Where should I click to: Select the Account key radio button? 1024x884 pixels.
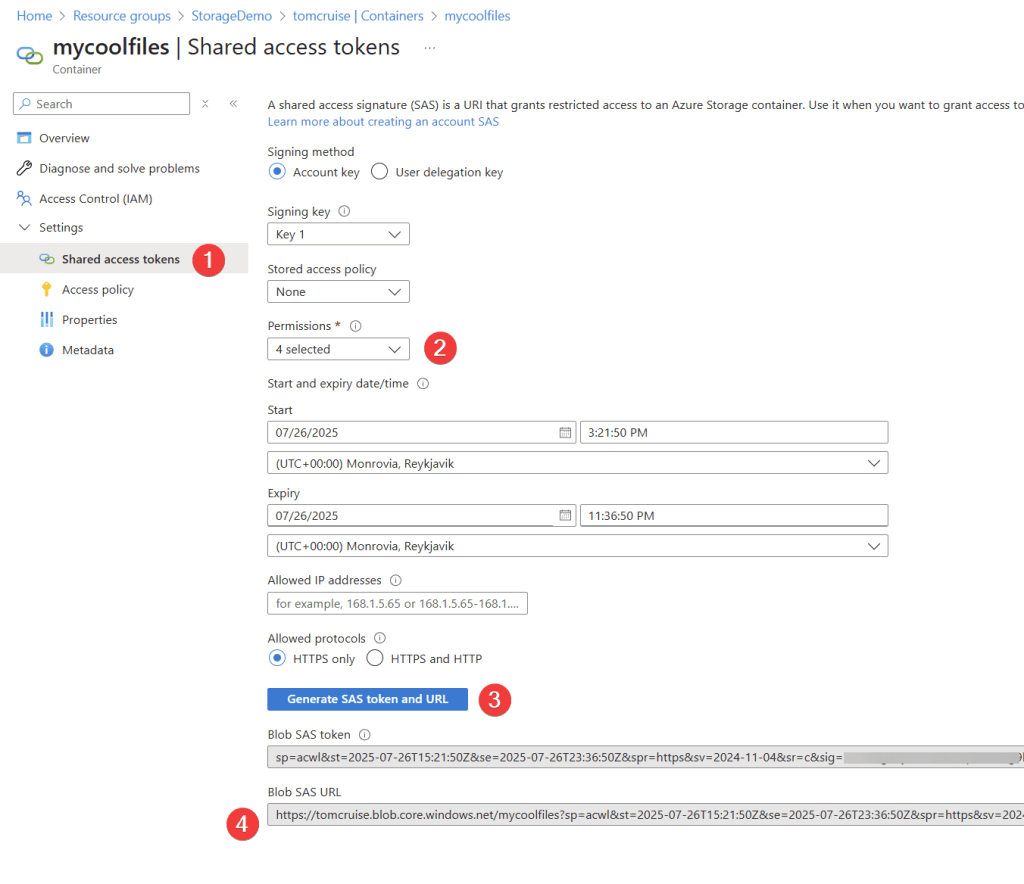point(278,172)
